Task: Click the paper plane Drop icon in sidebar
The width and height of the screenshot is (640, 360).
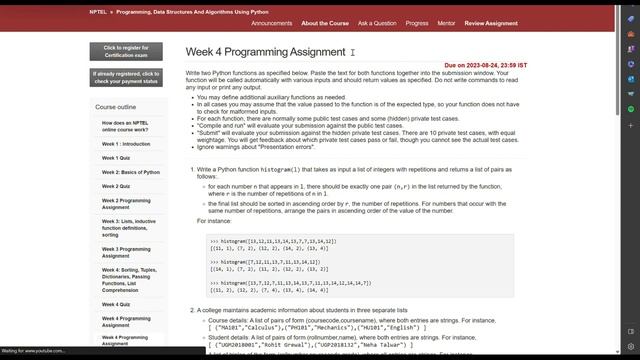Action: point(631,94)
